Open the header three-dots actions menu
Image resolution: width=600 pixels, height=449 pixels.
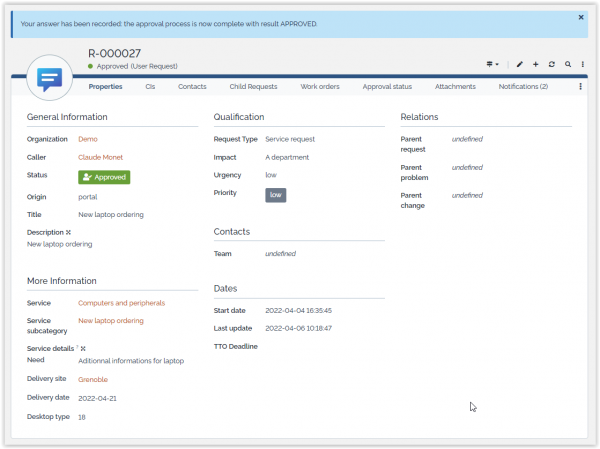582,64
